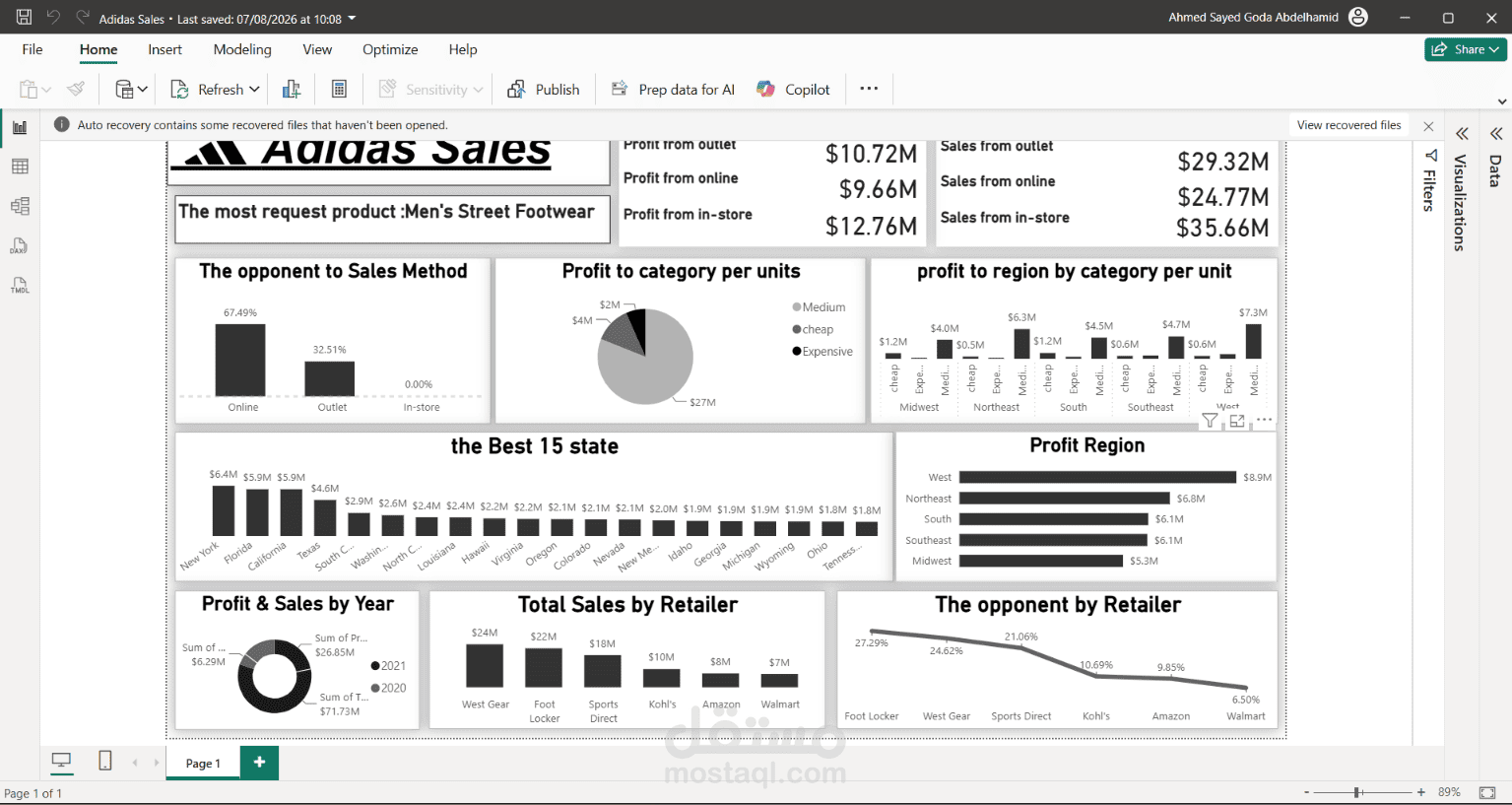The width and height of the screenshot is (1512, 805).
Task: Select the New York bar in Best 15 state
Action: point(224,510)
